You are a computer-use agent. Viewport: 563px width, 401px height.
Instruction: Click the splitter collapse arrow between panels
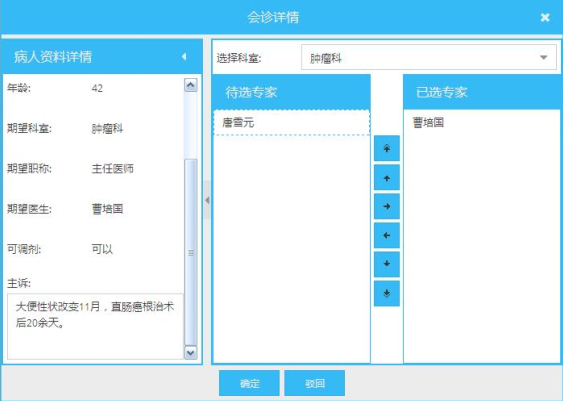207,200
